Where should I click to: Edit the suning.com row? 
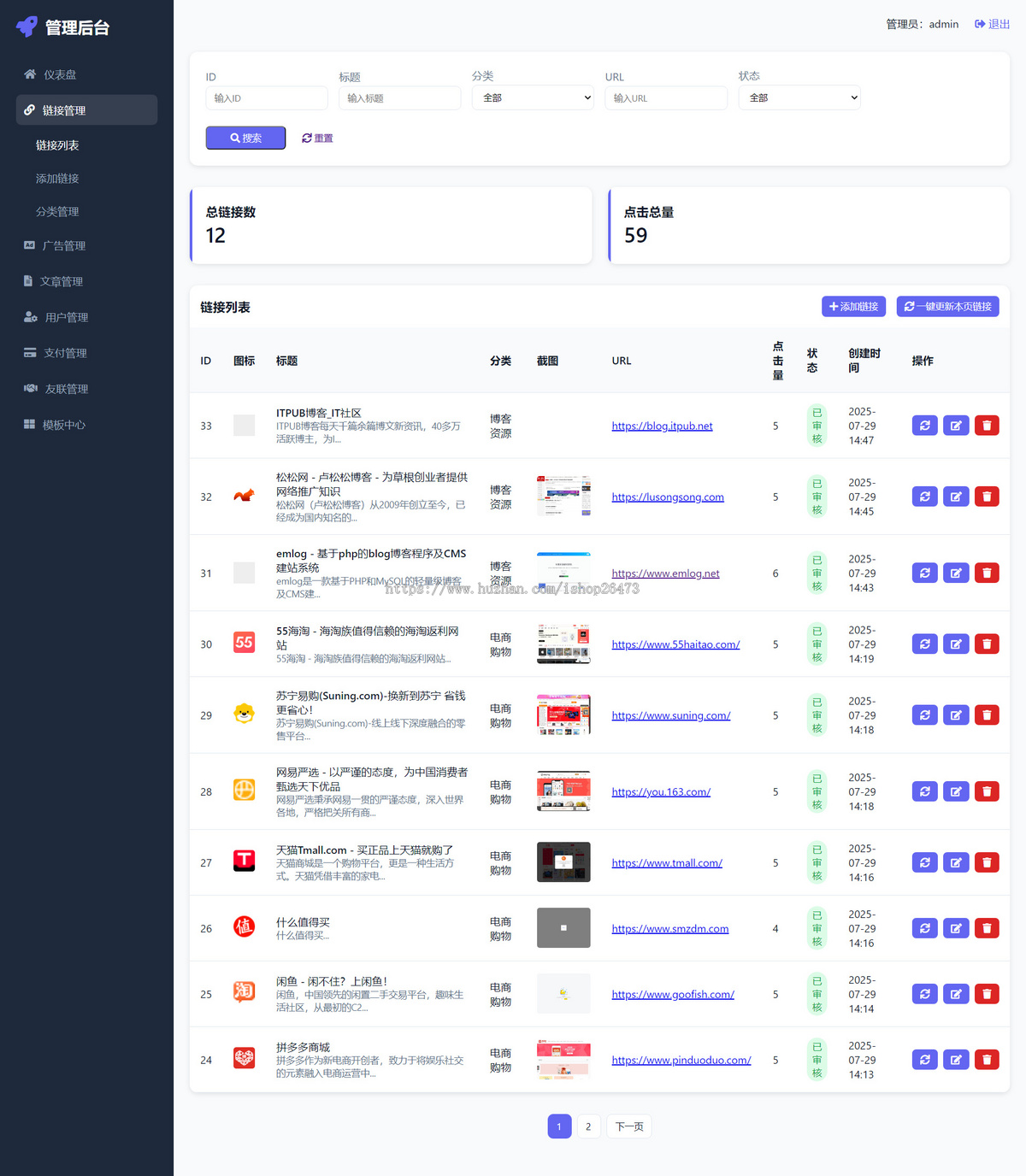(x=956, y=715)
